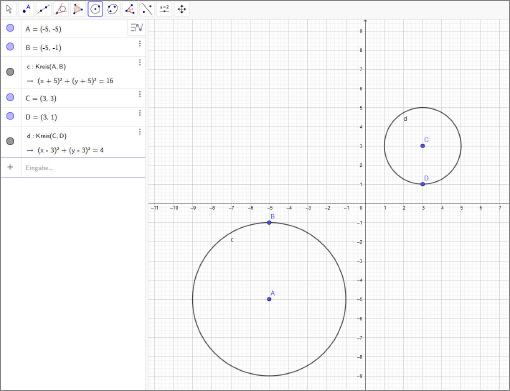The height and width of the screenshot is (391, 510).
Task: Click the plus icon beside Eingabe
Action: [x=10, y=167]
